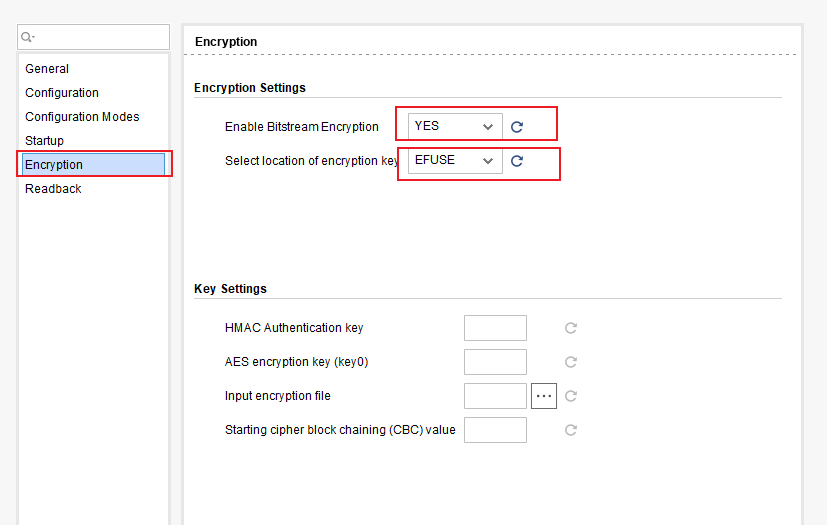Select the Encryption category
Viewport: 827px width, 525px height.
(93, 165)
